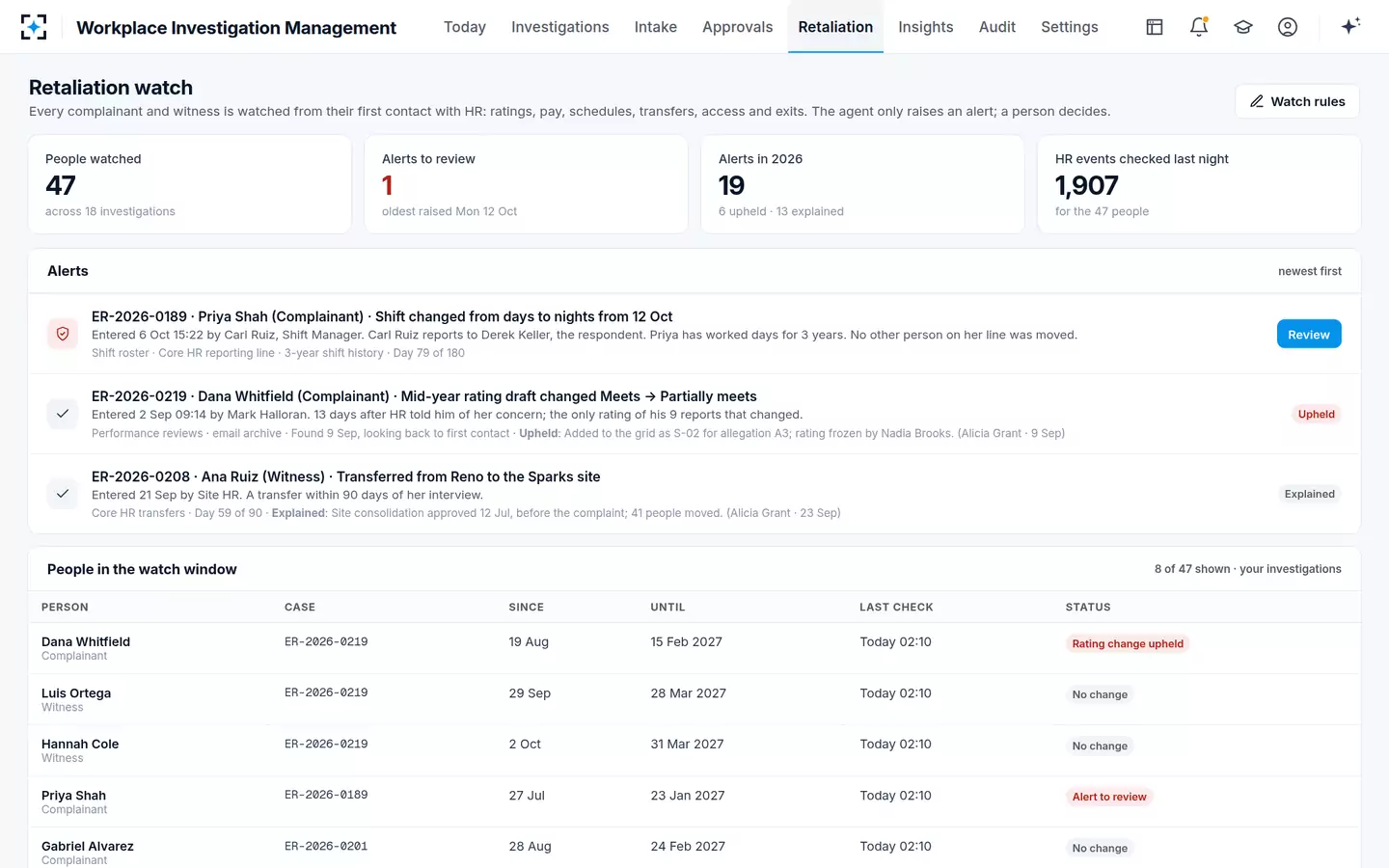The height and width of the screenshot is (868, 1389).
Task: Select Luis Ortega in the watch table
Action: [x=76, y=692]
